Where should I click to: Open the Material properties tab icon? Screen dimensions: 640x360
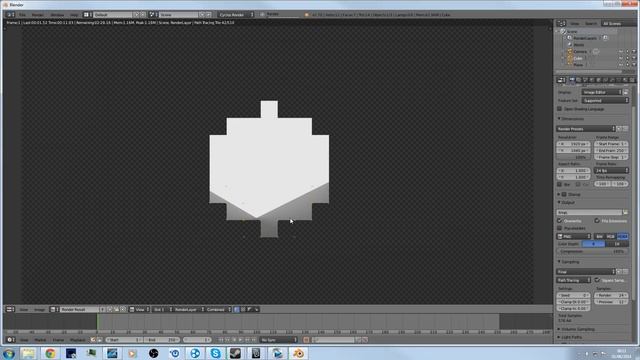[x=625, y=80]
